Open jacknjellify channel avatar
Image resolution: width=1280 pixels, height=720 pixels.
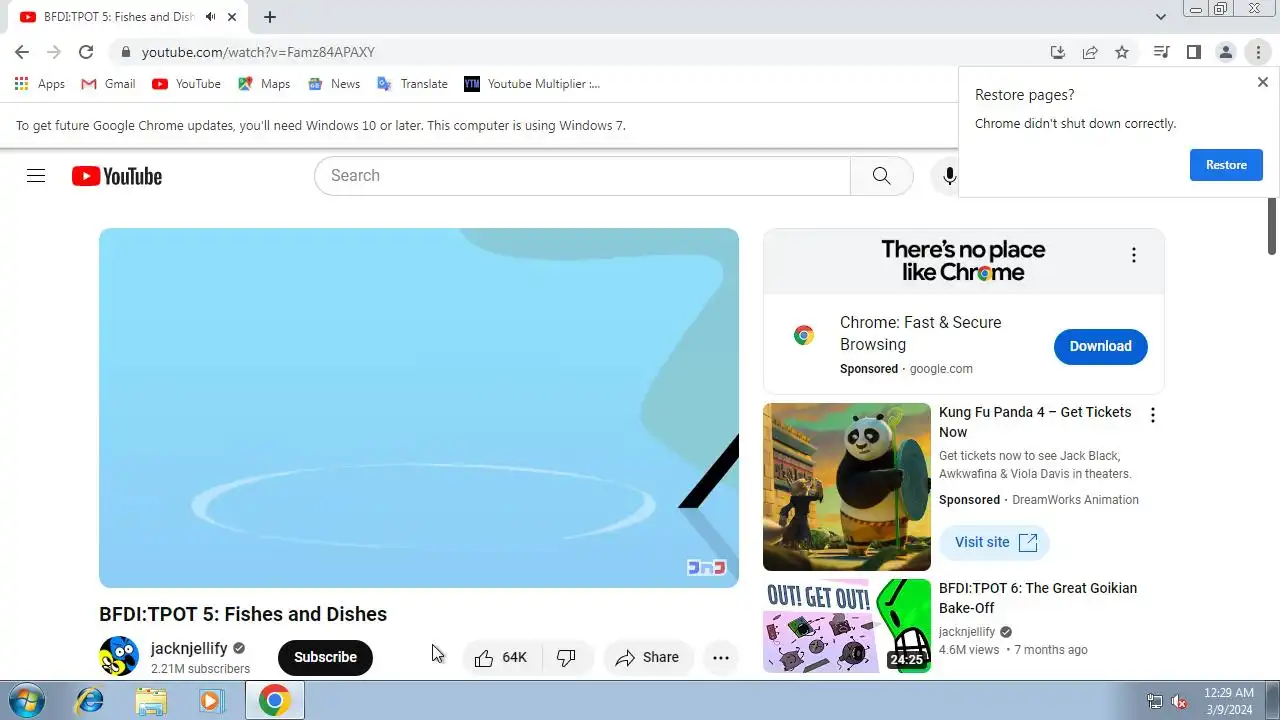(x=119, y=656)
